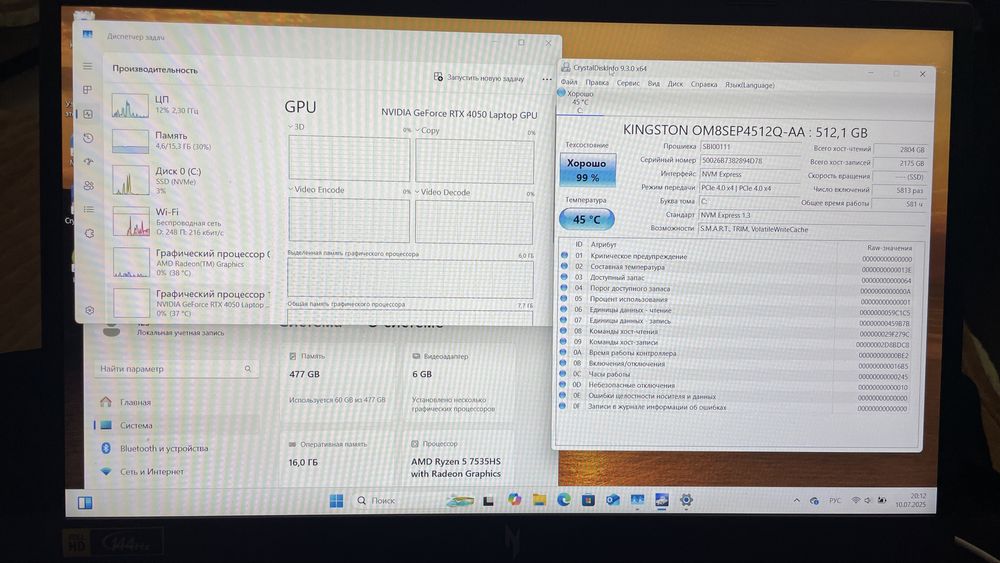Click the 45 °C temperature button
1000x563 pixels.
point(587,219)
